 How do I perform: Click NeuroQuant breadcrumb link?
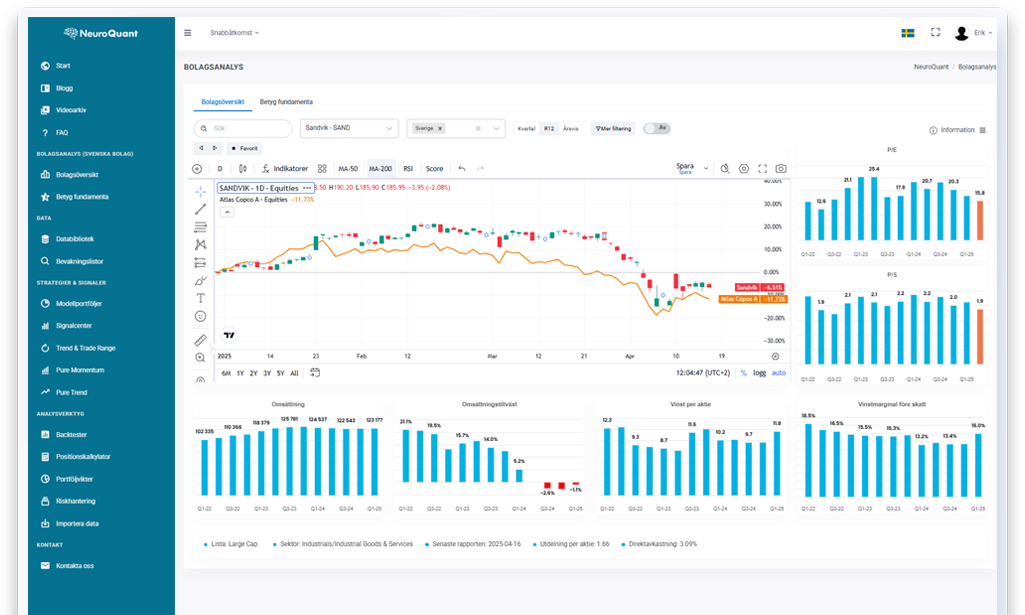coord(931,67)
